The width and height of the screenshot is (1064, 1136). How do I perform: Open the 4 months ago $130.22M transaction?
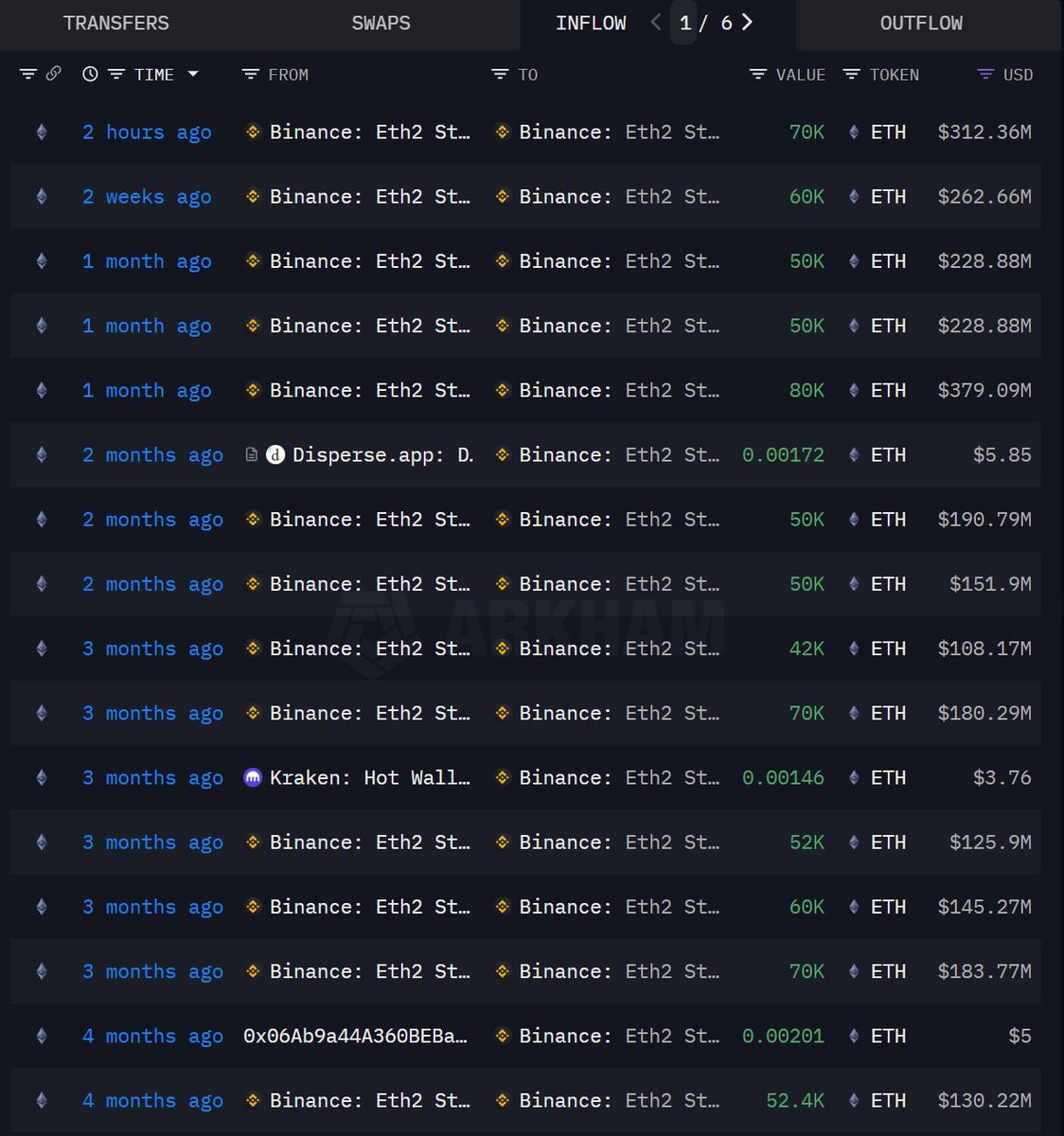pos(152,1101)
